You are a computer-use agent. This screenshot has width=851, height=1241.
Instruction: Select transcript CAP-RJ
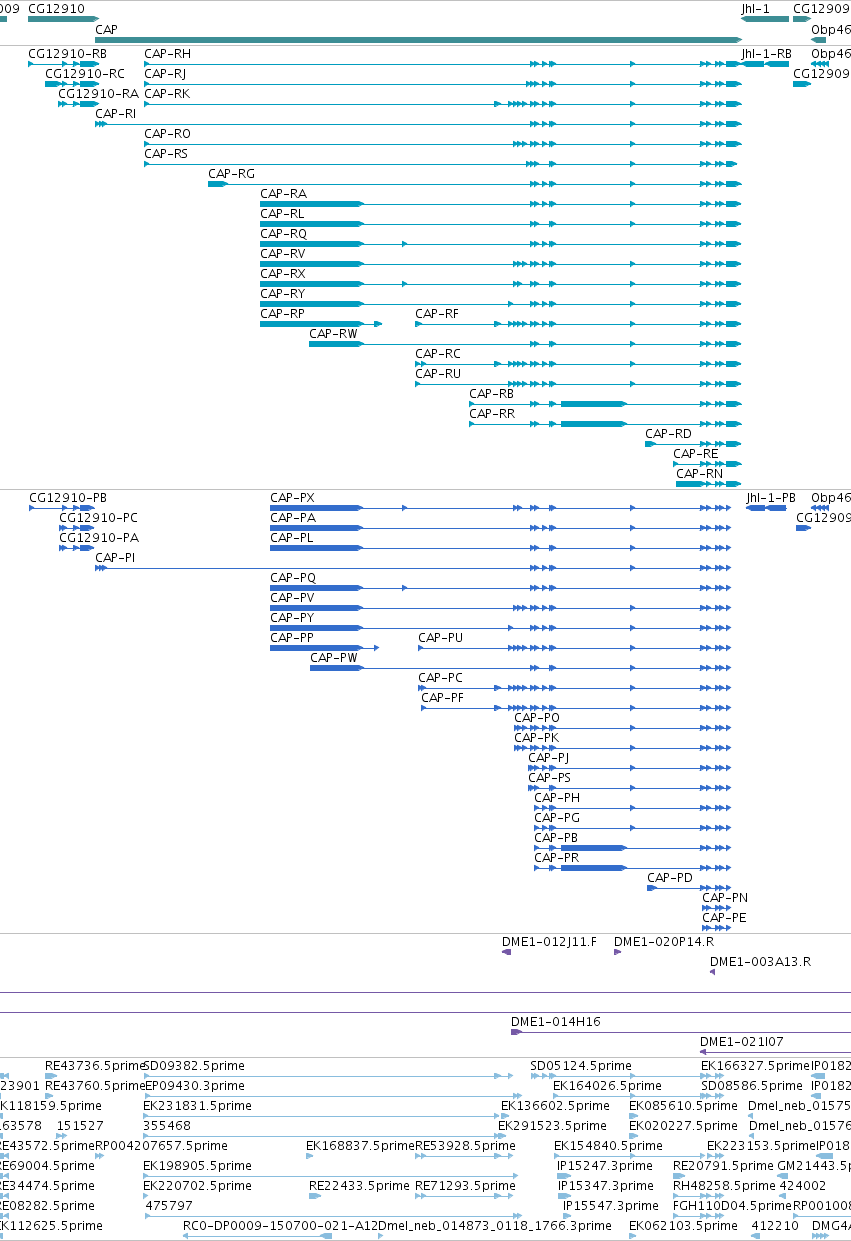(443, 84)
